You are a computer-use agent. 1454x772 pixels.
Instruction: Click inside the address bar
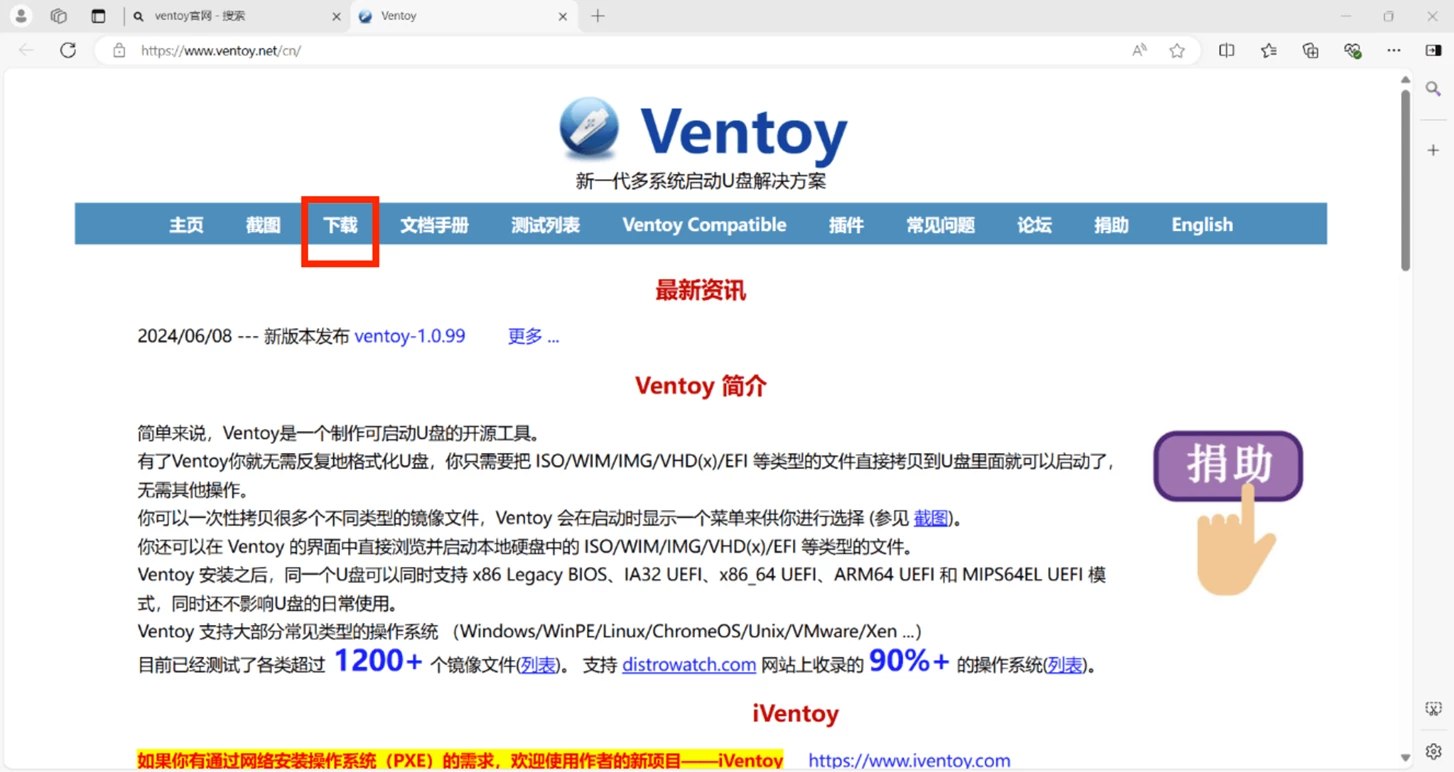(x=400, y=50)
